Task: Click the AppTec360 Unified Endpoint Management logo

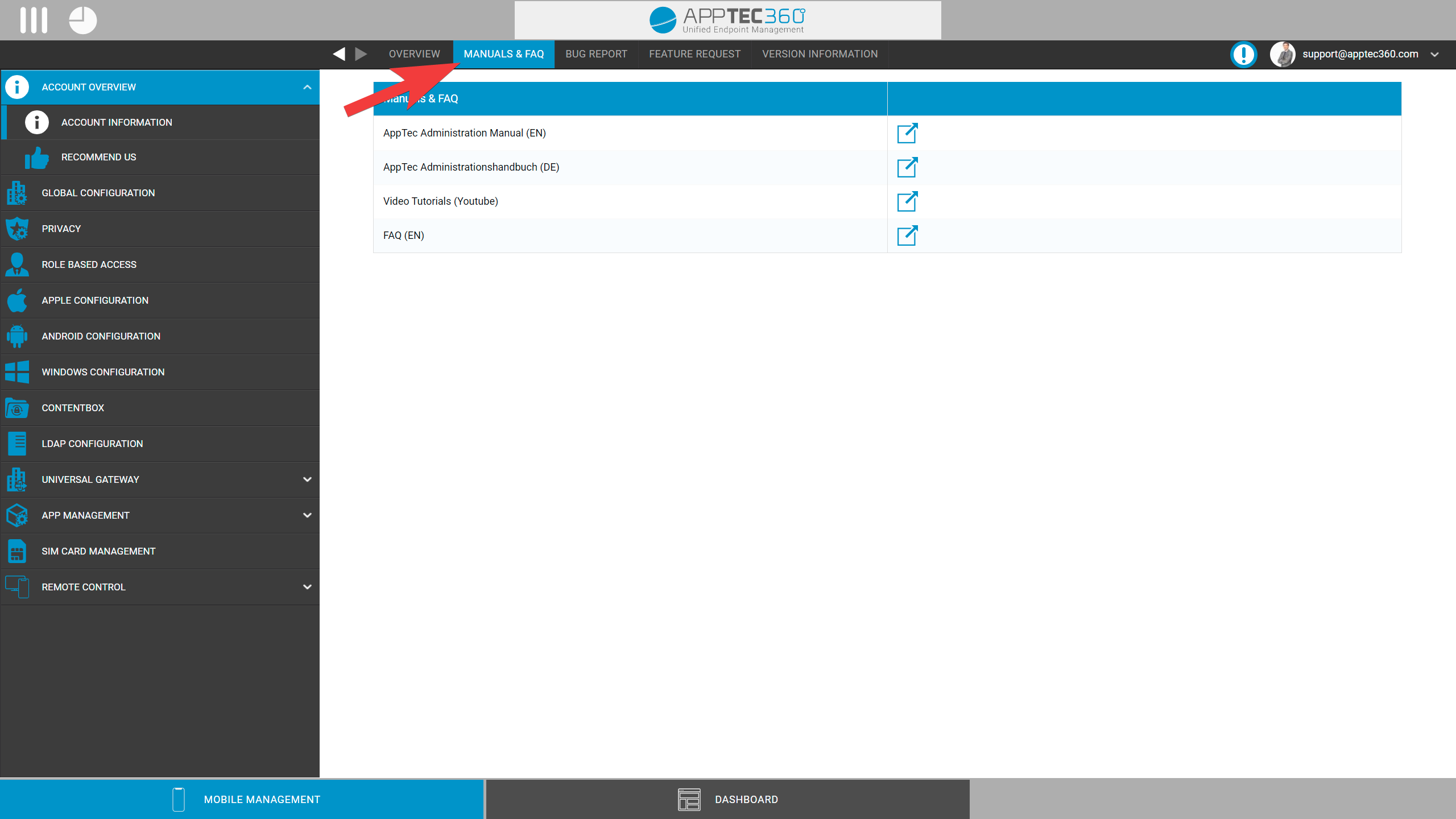Action: point(728,19)
